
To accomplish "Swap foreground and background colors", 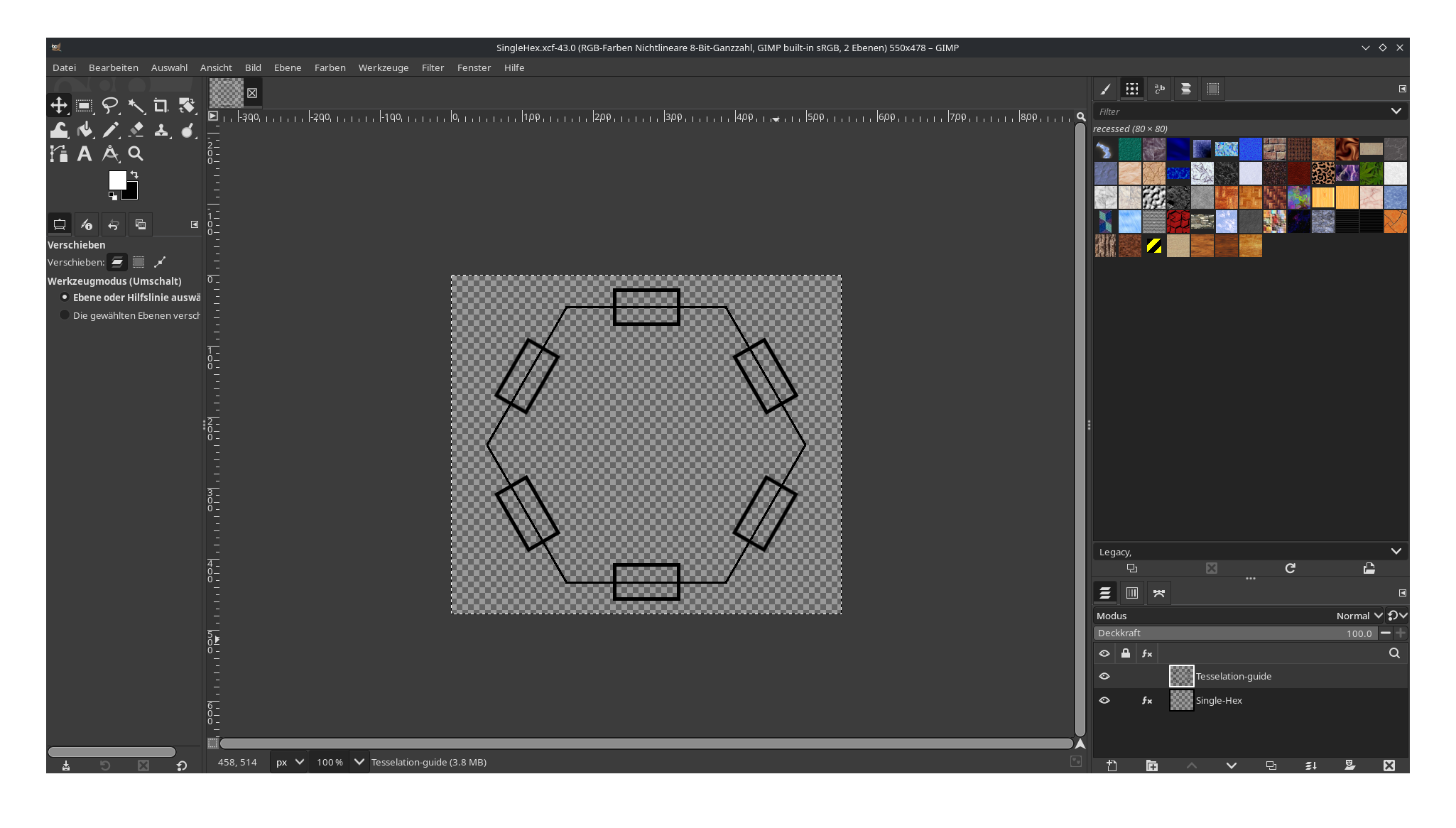I will click(134, 175).
